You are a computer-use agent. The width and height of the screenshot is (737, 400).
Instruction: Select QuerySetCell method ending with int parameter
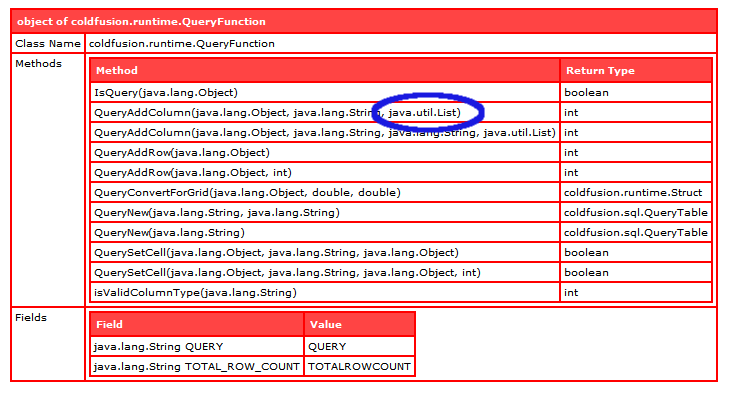pyautogui.click(x=325, y=273)
